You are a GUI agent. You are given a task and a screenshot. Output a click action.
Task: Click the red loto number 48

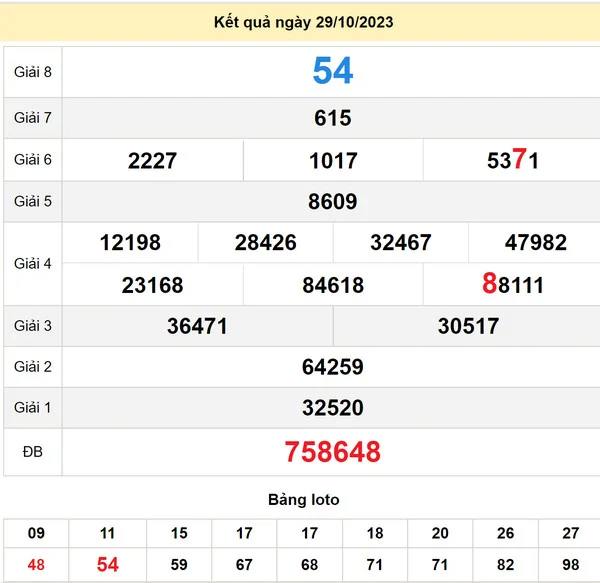[x=36, y=565]
